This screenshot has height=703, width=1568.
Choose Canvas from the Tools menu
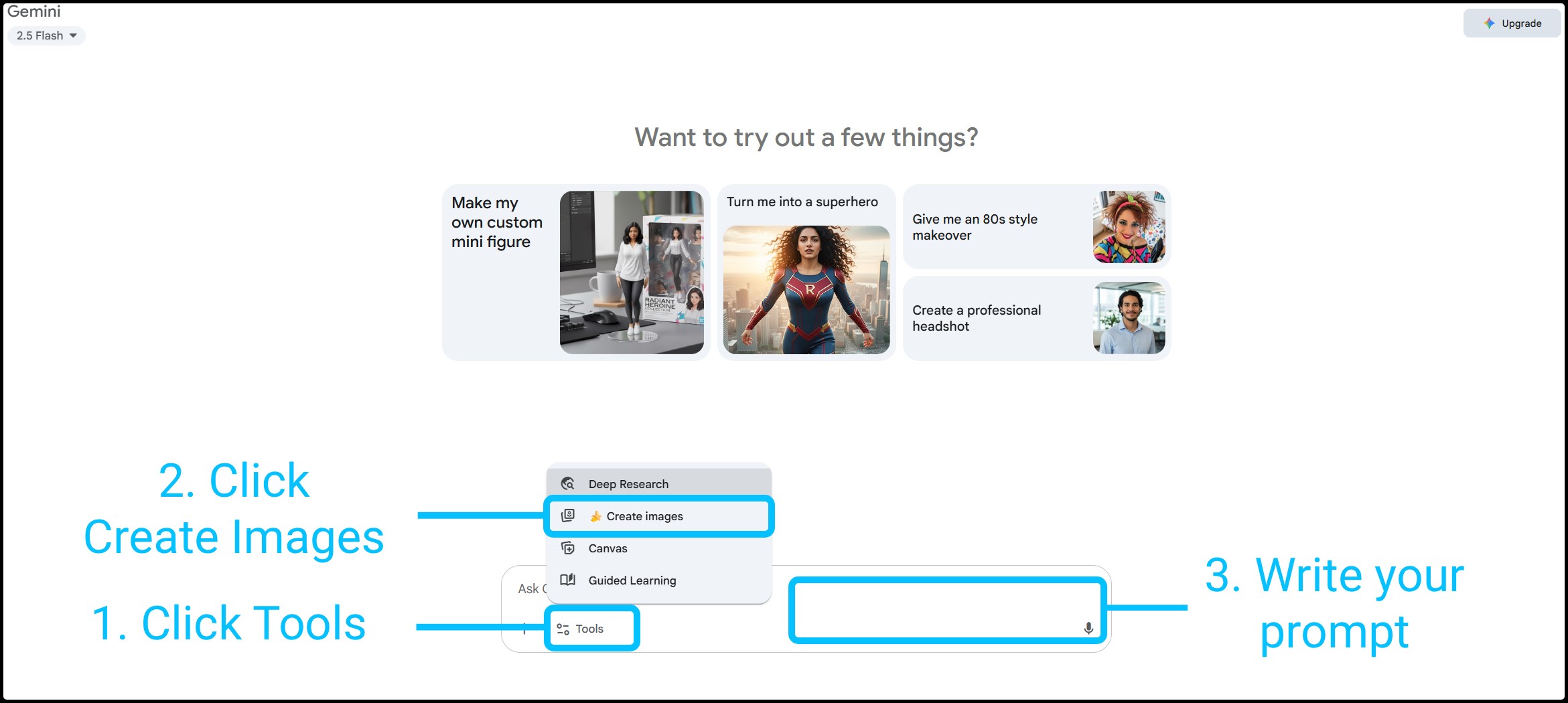(608, 548)
